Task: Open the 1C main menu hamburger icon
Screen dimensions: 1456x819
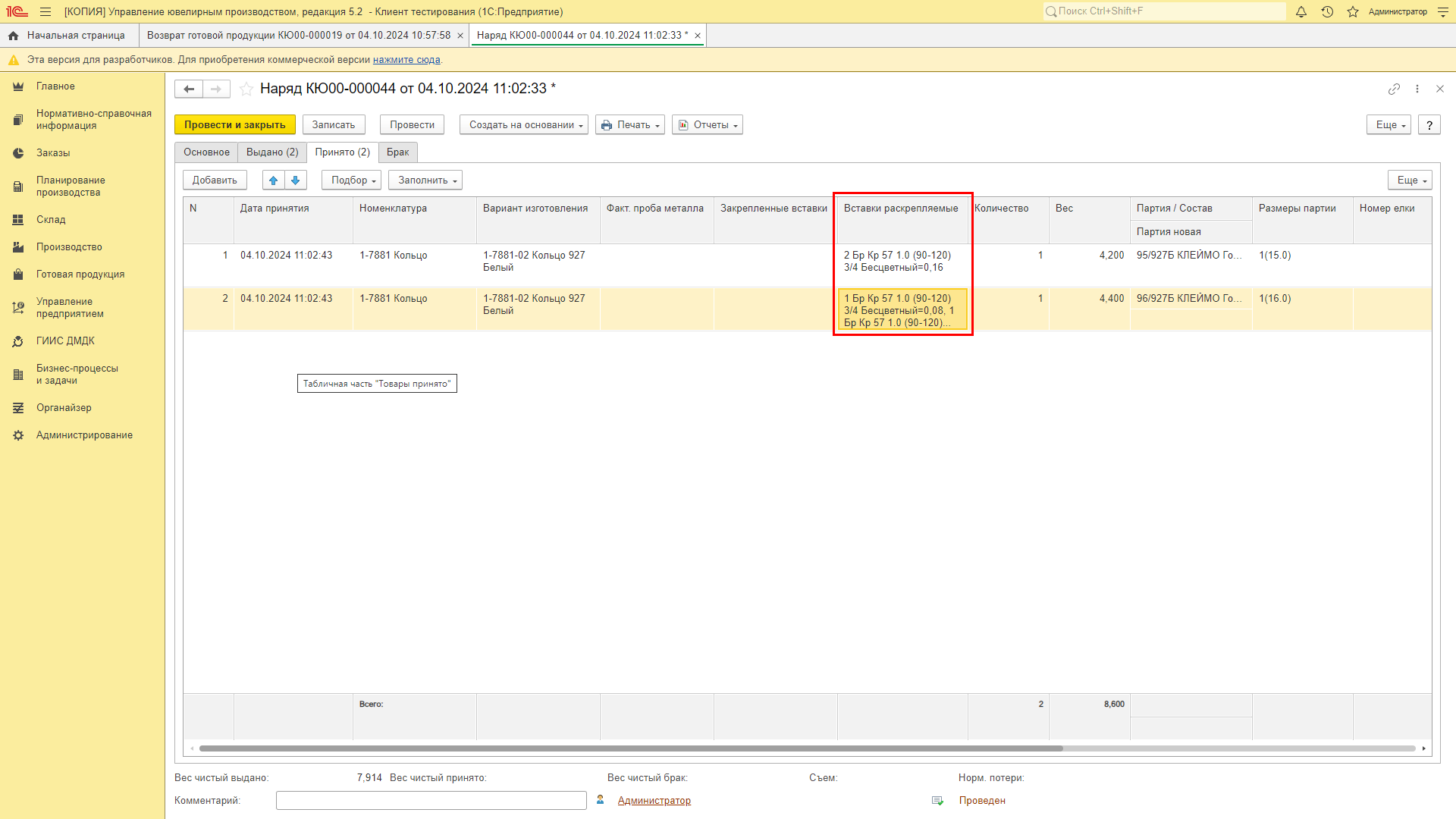Action: click(45, 12)
